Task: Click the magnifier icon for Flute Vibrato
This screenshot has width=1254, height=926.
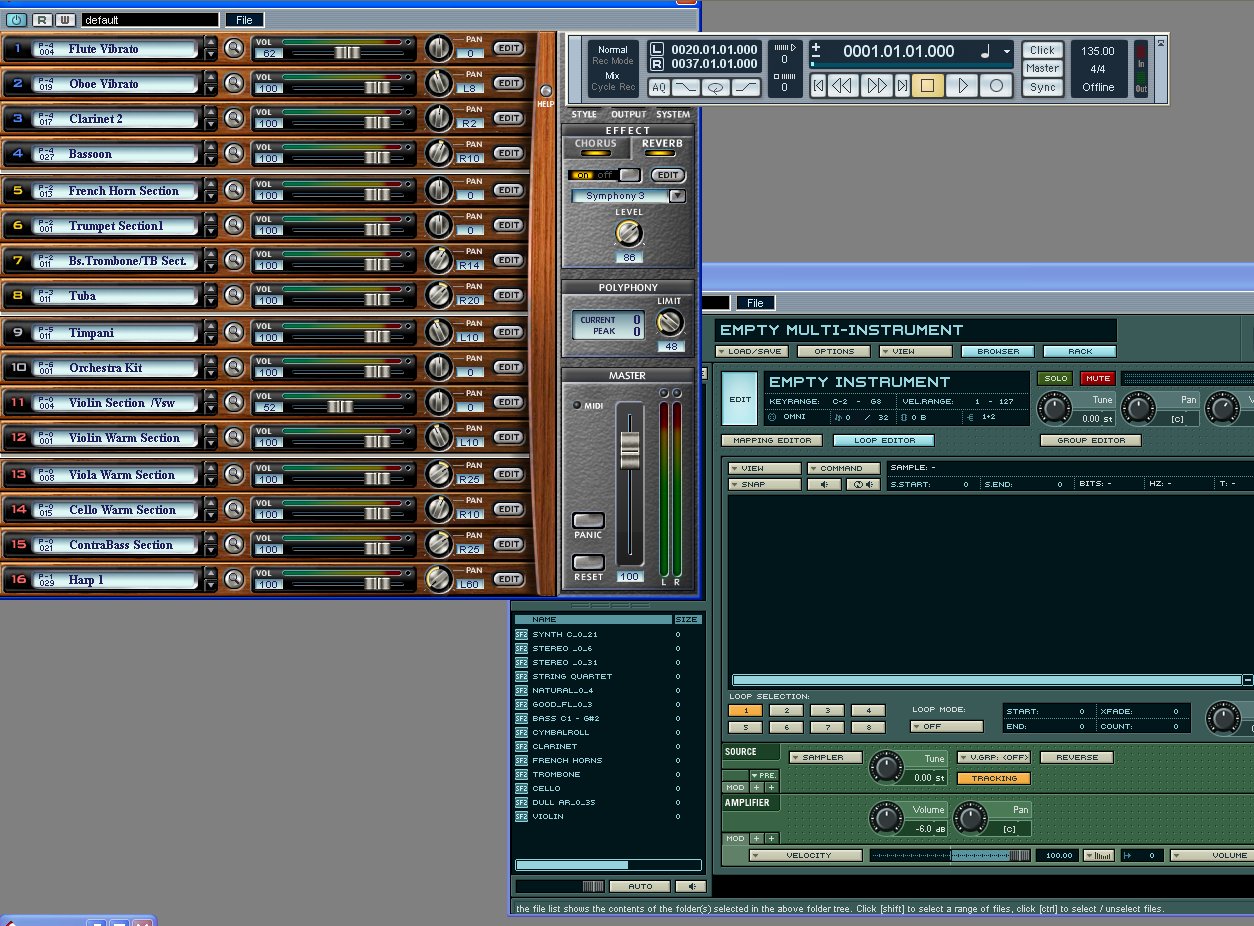Action: (234, 48)
